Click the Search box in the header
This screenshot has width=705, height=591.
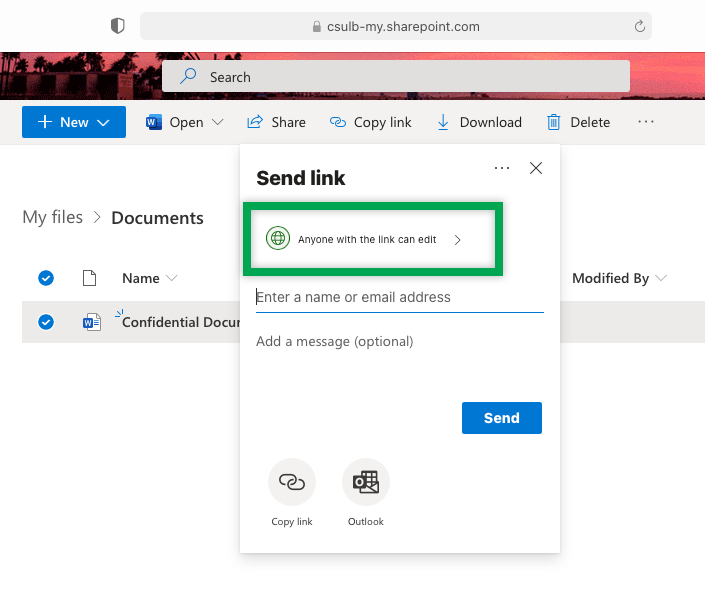(396, 76)
